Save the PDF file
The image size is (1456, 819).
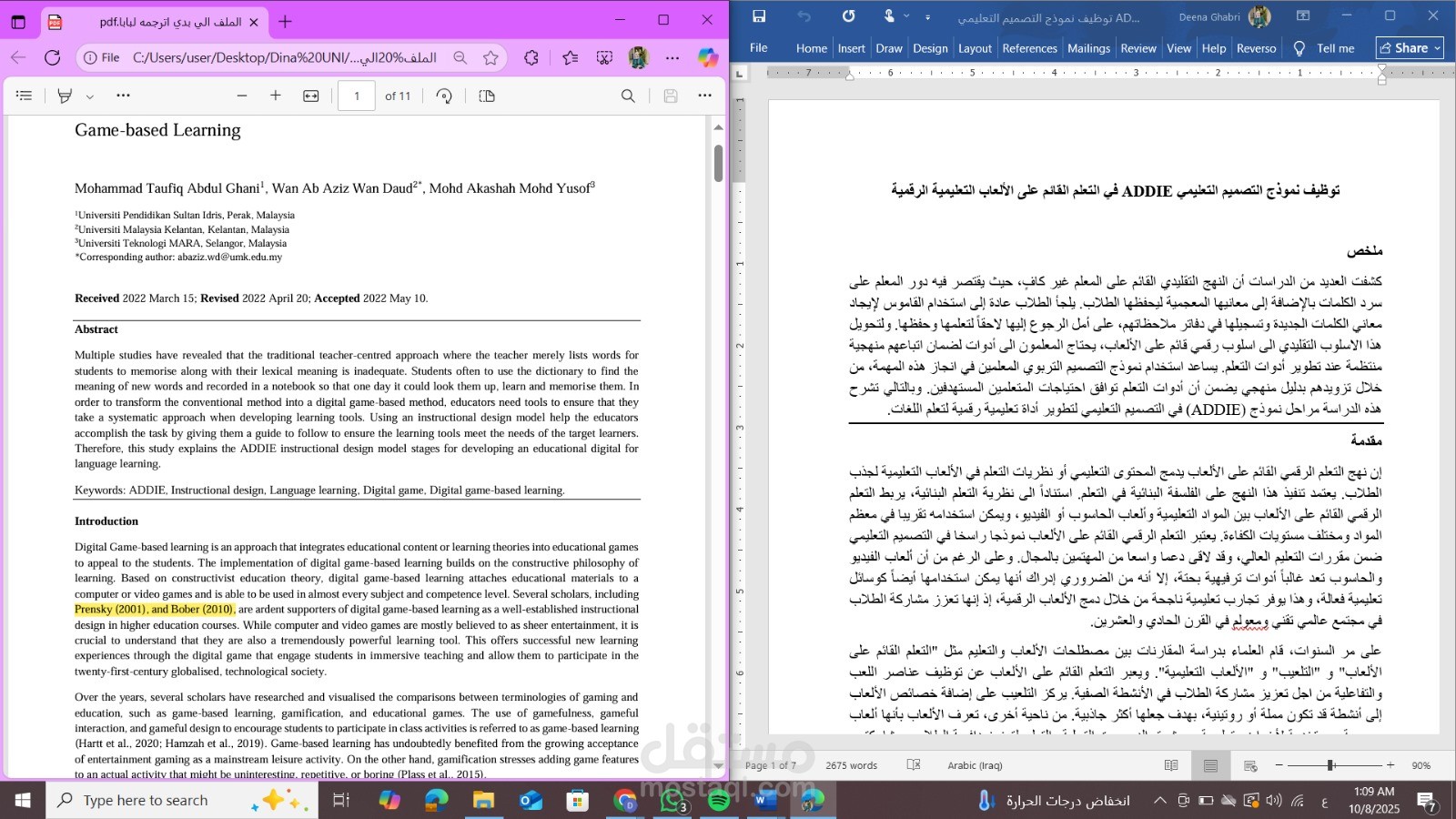click(x=671, y=96)
